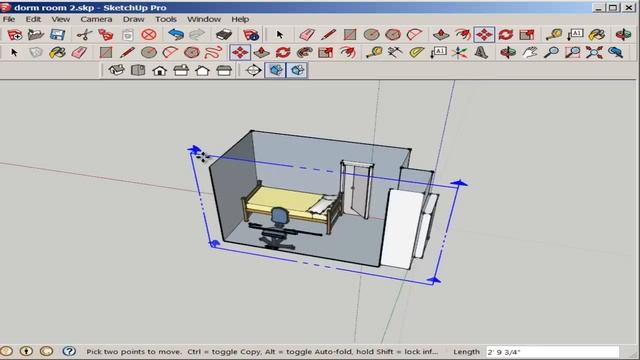Select the Zoom Window tool
This screenshot has width=640, height=360.
[x=573, y=52]
